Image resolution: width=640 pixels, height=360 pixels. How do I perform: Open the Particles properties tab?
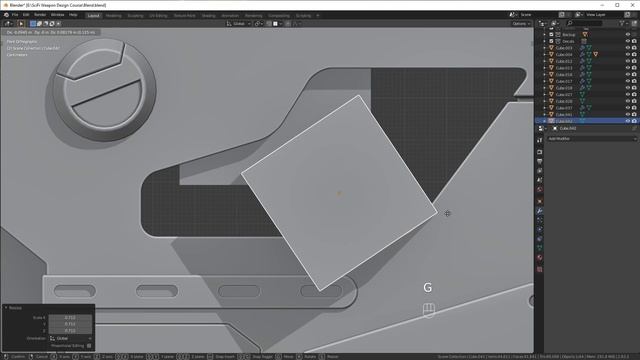coord(540,220)
